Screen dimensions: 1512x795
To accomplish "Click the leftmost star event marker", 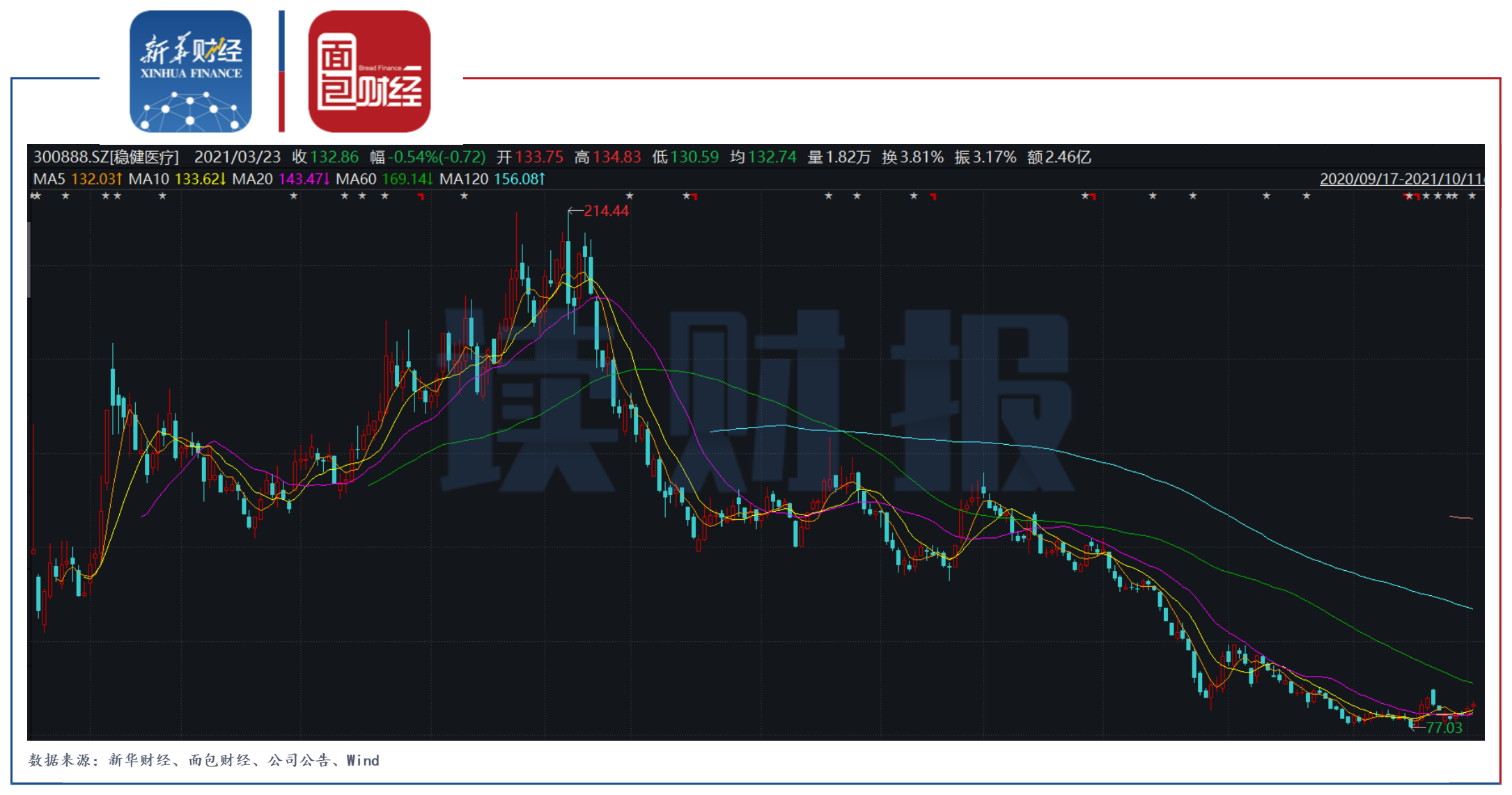I will pos(33,196).
